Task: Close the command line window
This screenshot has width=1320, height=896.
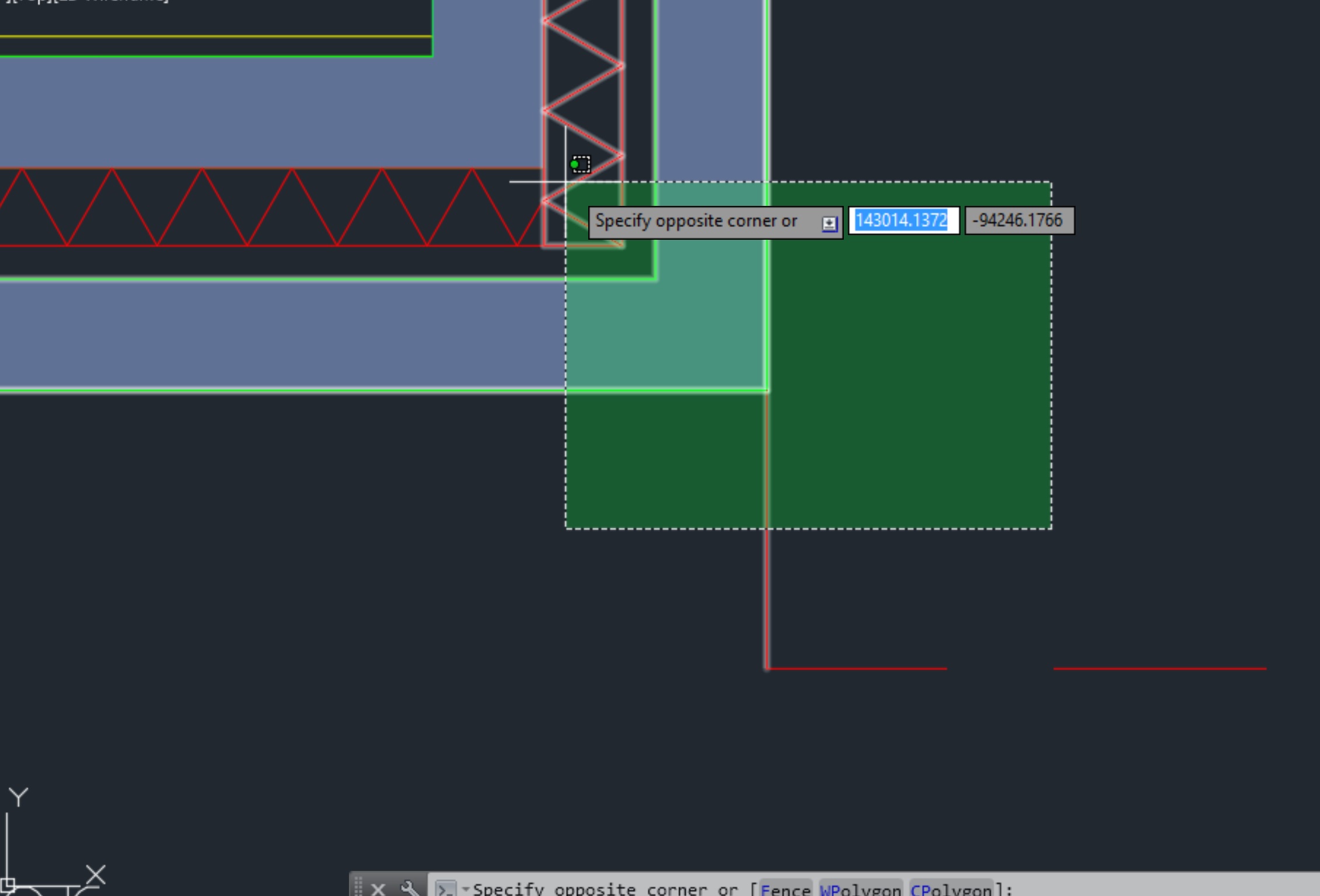Action: point(378,889)
